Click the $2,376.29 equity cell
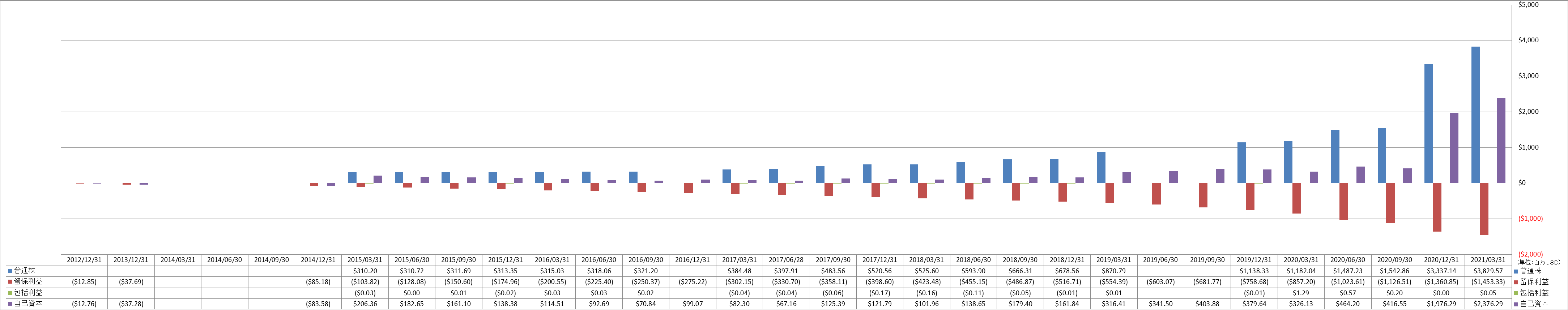This screenshot has width=1568, height=310. coord(1488,304)
